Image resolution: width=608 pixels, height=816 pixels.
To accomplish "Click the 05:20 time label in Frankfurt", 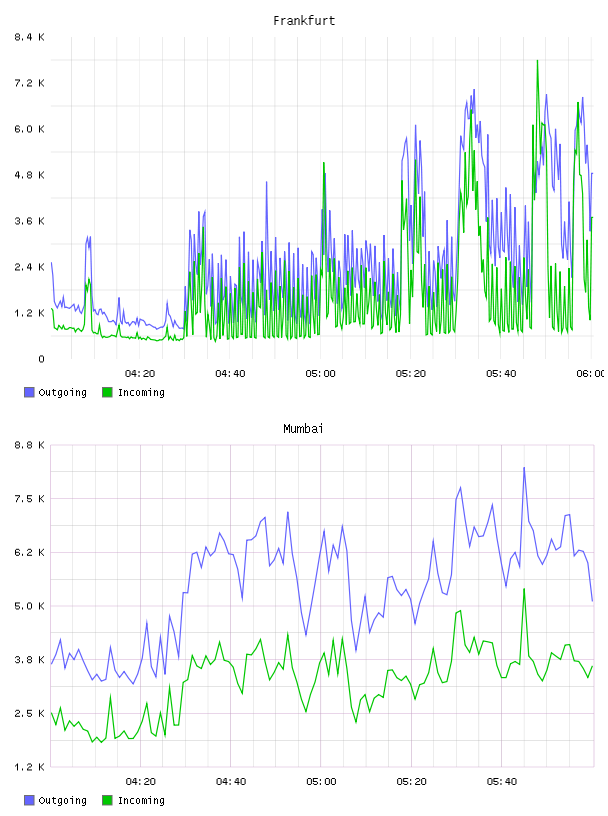I will click(x=411, y=374).
